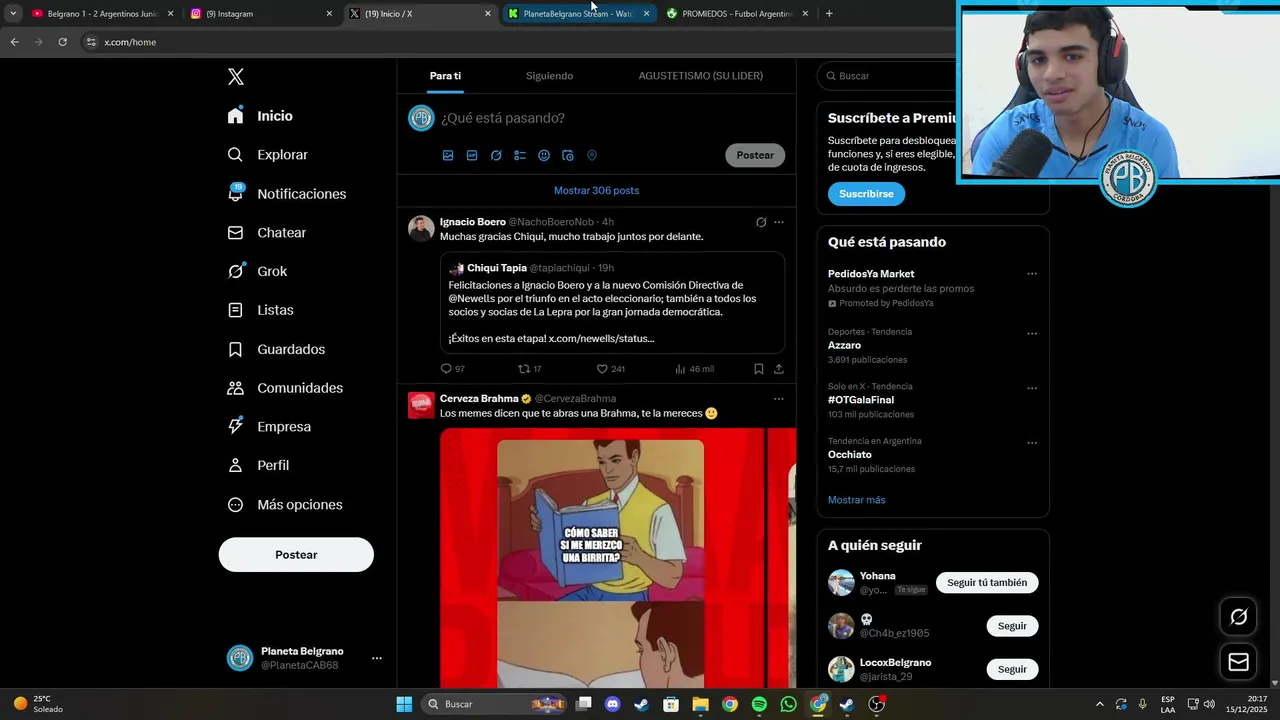Image resolution: width=1280 pixels, height=720 pixels.
Task: Open floating Grok button at right edge
Action: tap(1238, 617)
